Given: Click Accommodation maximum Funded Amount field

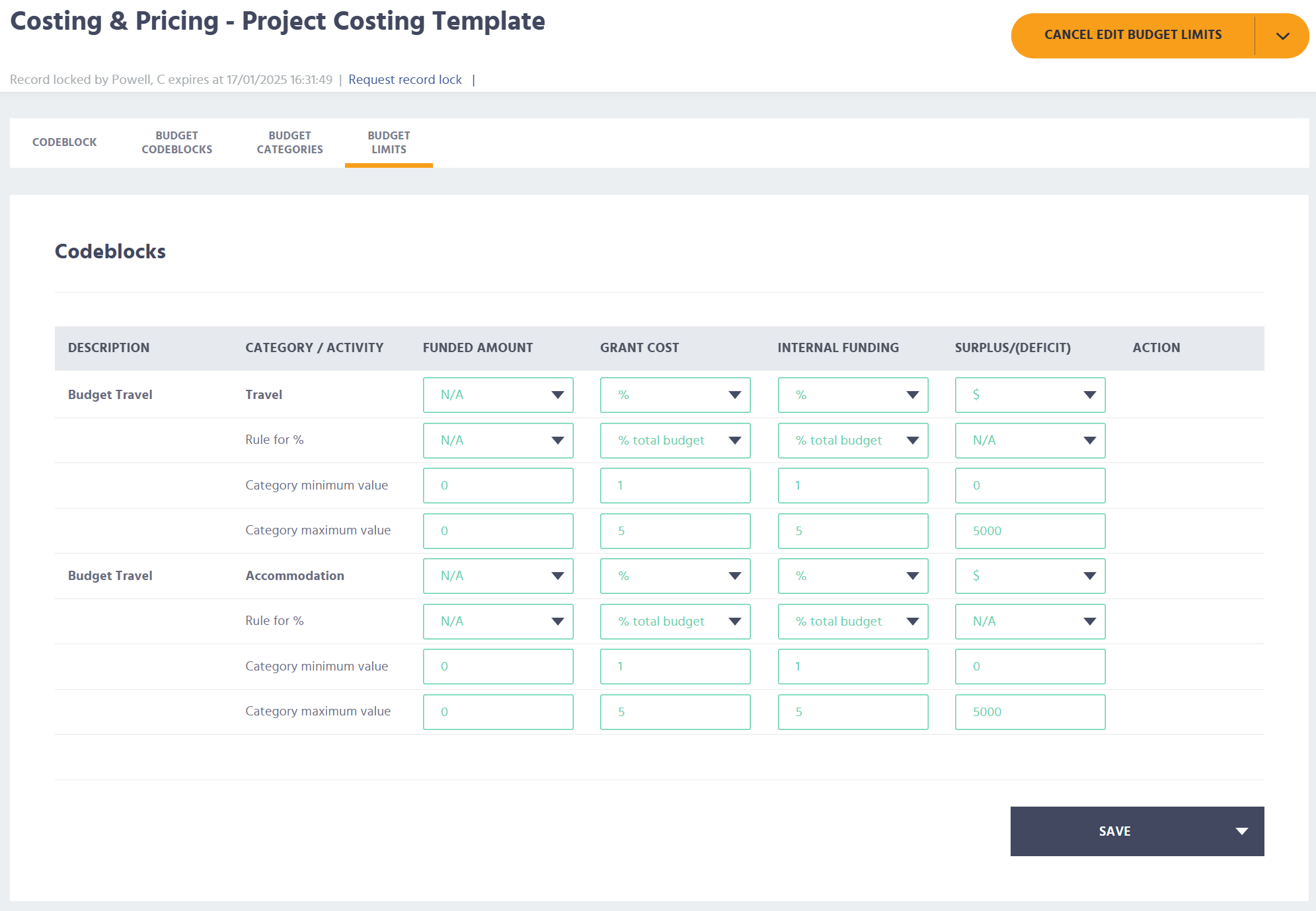Looking at the screenshot, I should point(498,712).
